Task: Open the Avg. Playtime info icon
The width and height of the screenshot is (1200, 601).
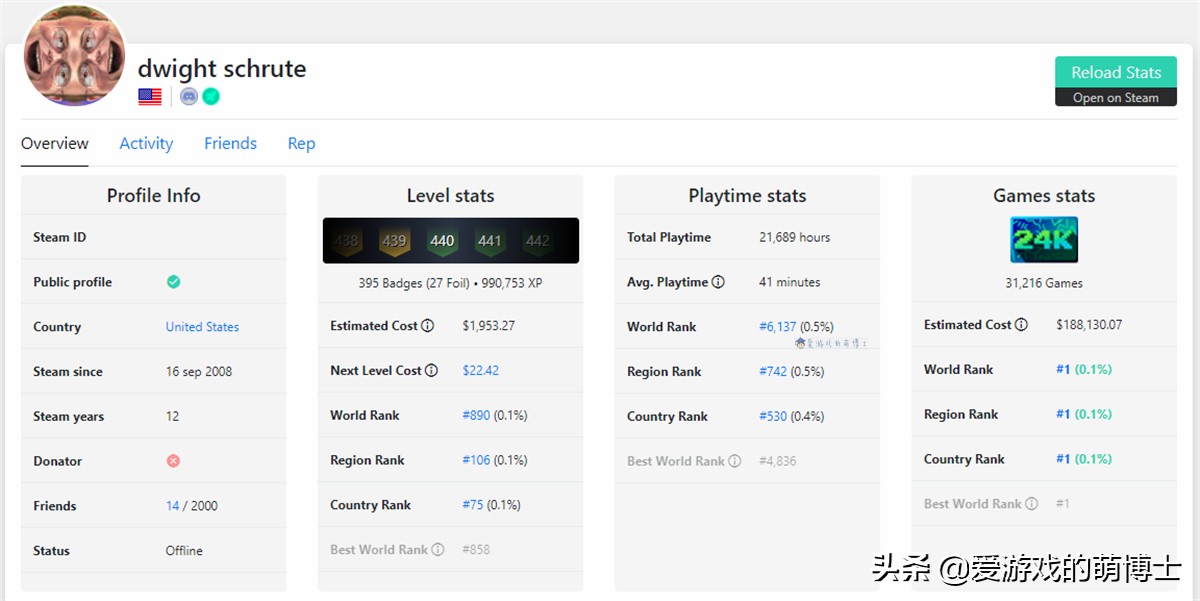Action: [x=716, y=282]
